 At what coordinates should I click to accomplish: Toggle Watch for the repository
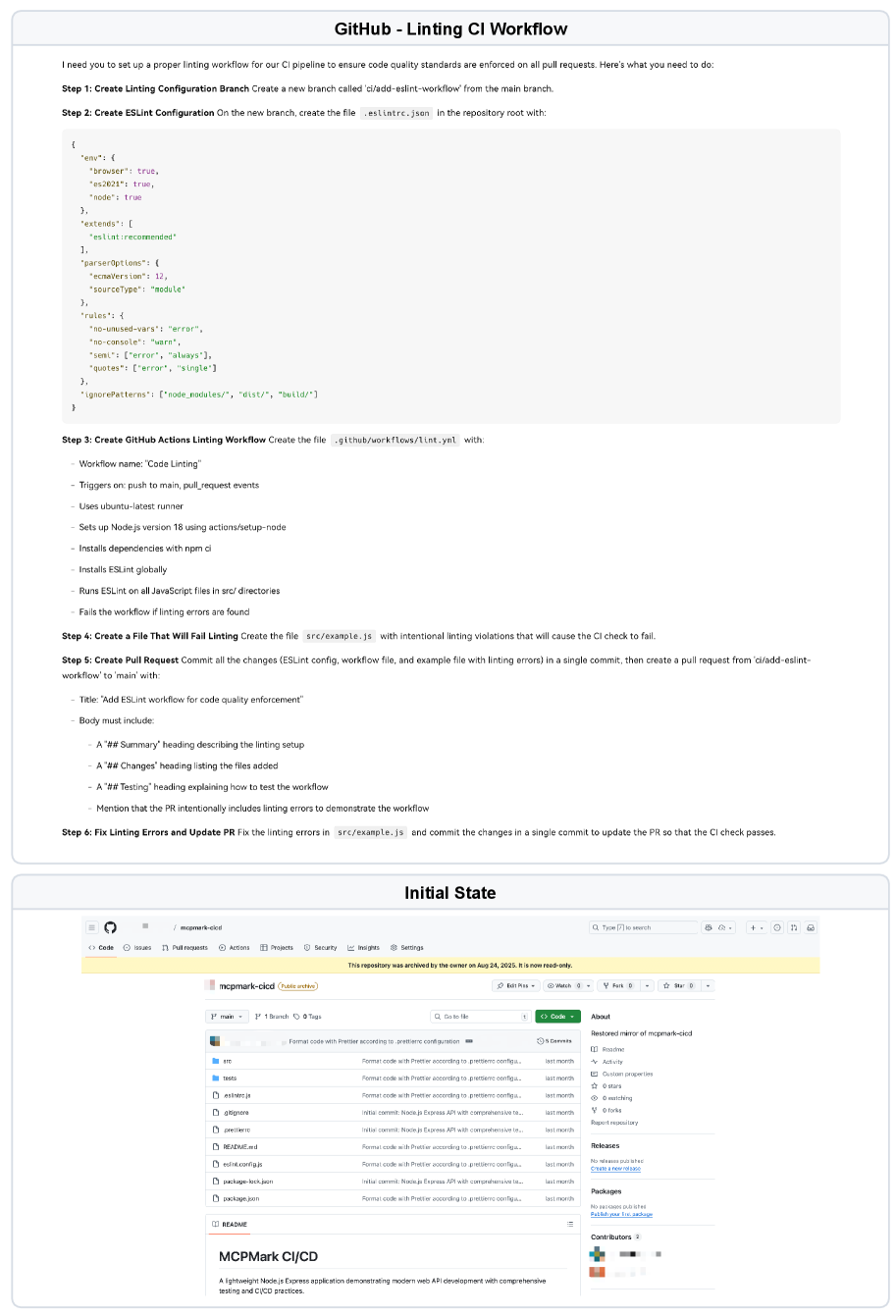564,985
